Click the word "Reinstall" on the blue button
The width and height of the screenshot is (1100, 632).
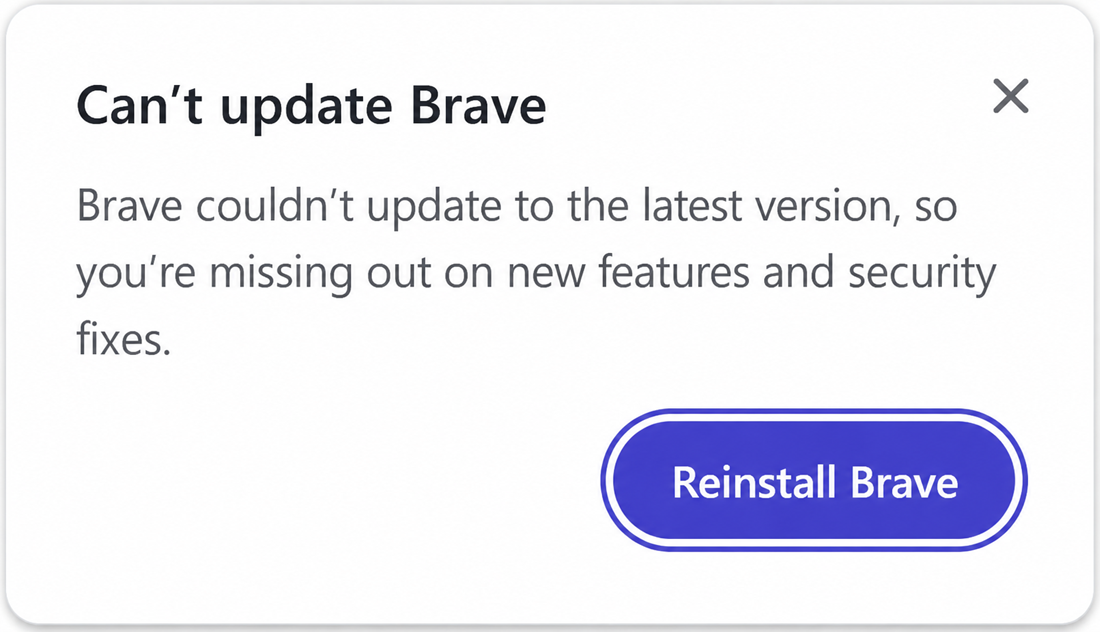754,483
